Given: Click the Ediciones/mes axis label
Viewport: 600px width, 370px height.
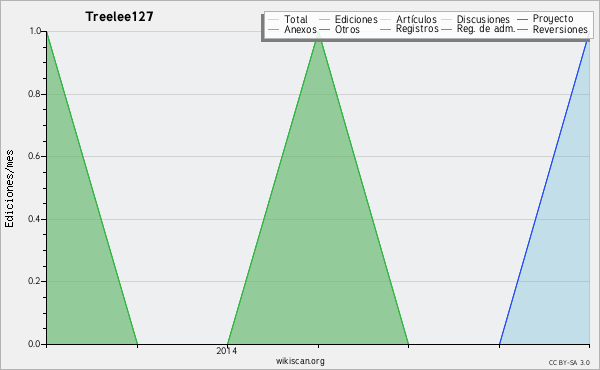Looking at the screenshot, I should click(x=9, y=189).
